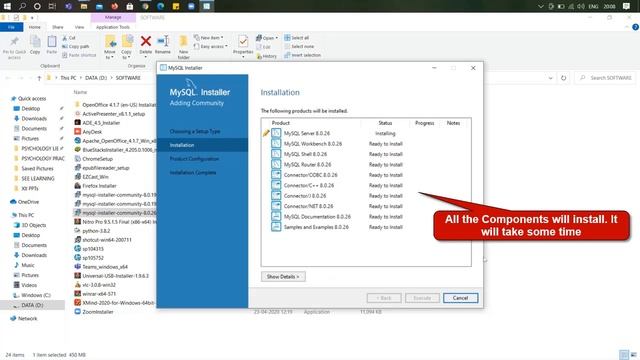
Task: Select Copy path in the ribbon
Action: click(76, 46)
